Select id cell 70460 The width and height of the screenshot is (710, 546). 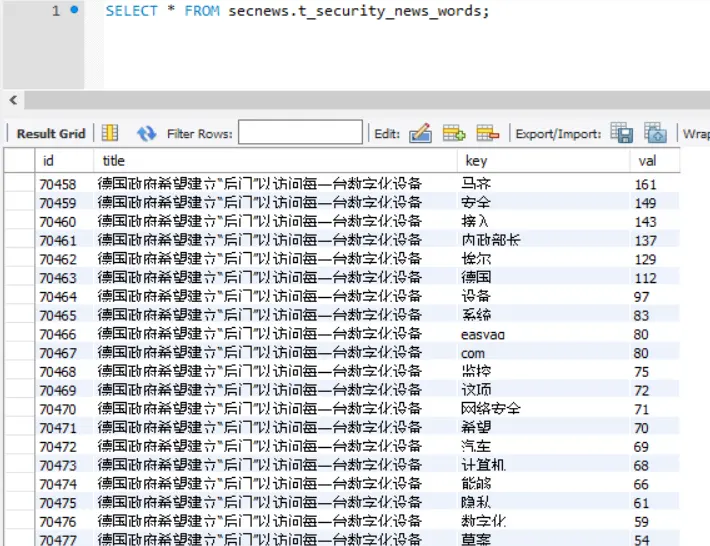[64, 221]
